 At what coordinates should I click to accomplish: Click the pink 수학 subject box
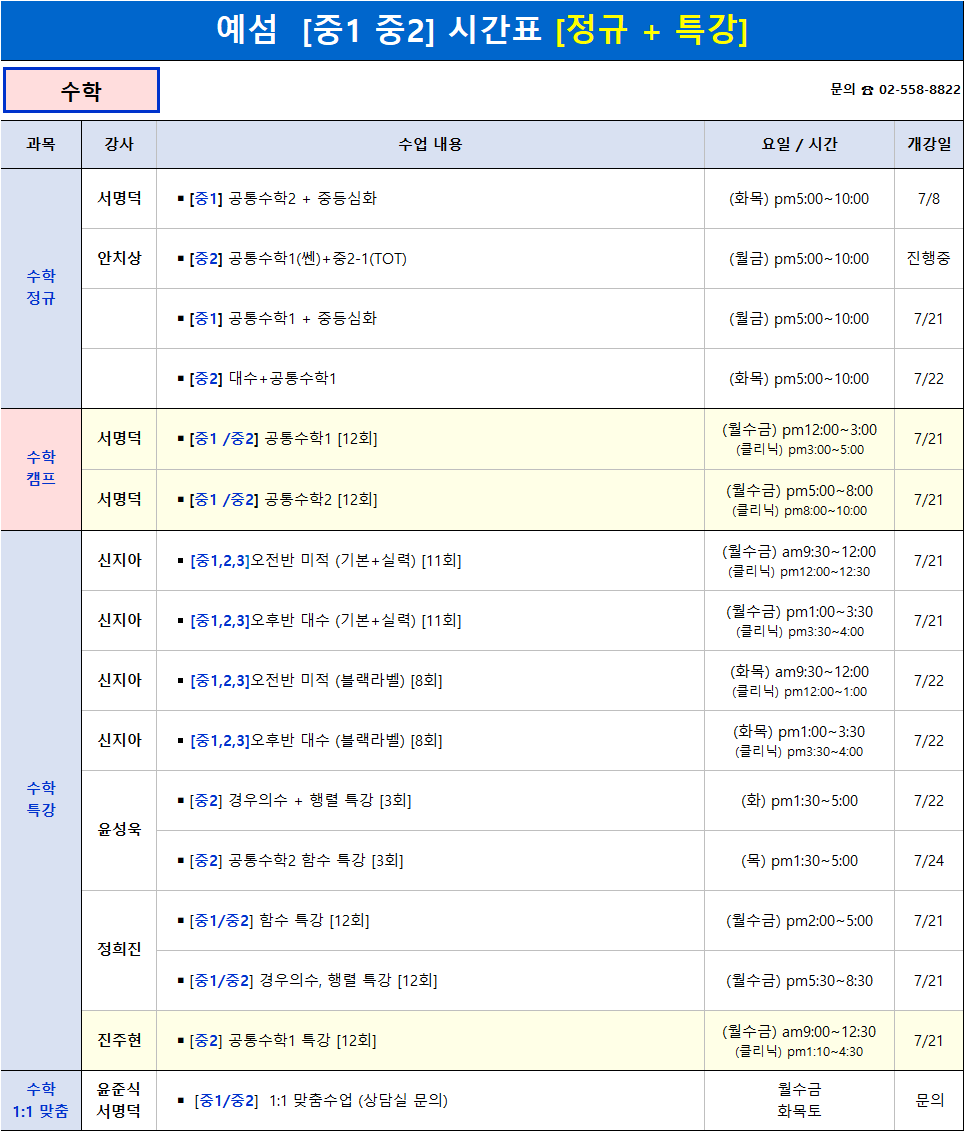pos(81,90)
